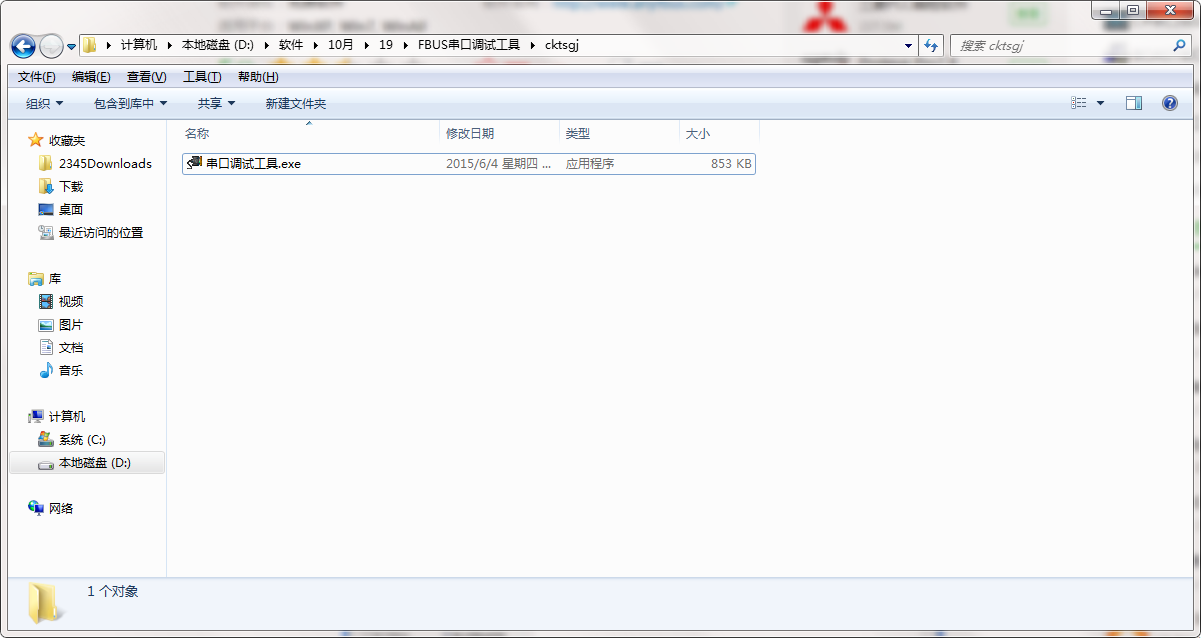Select 库 in the navigation pane
This screenshot has width=1201, height=638.
coord(55,278)
